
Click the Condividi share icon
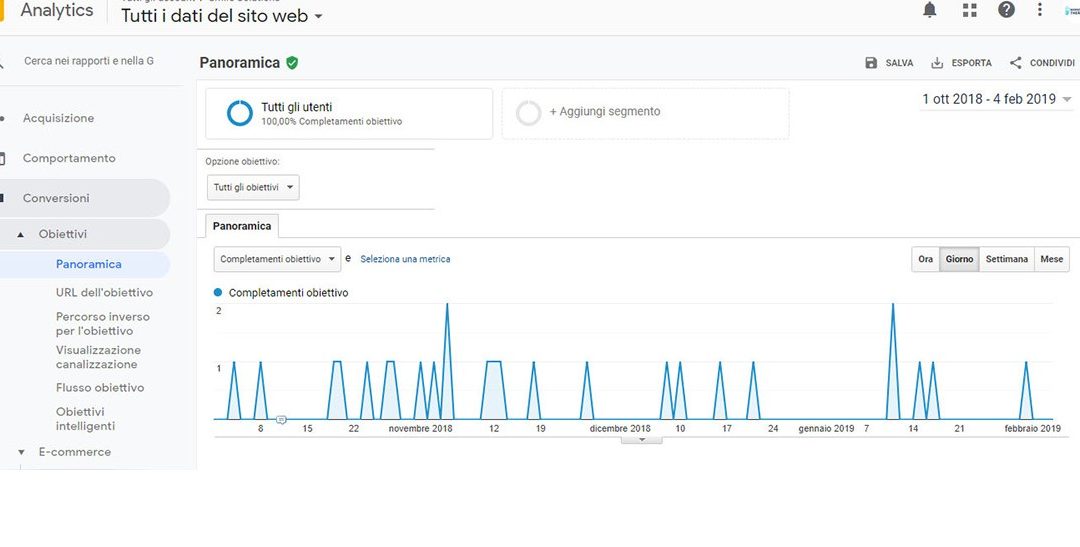click(x=1016, y=63)
